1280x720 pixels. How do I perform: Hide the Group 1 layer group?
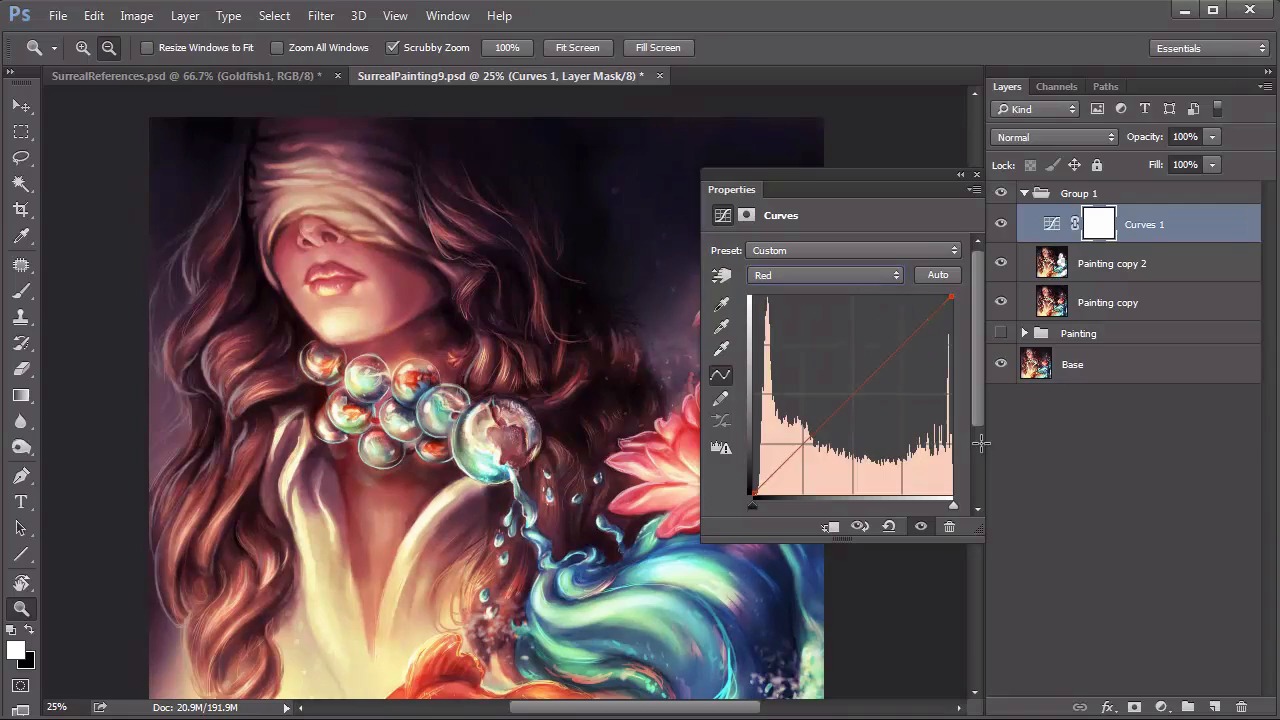(1001, 193)
